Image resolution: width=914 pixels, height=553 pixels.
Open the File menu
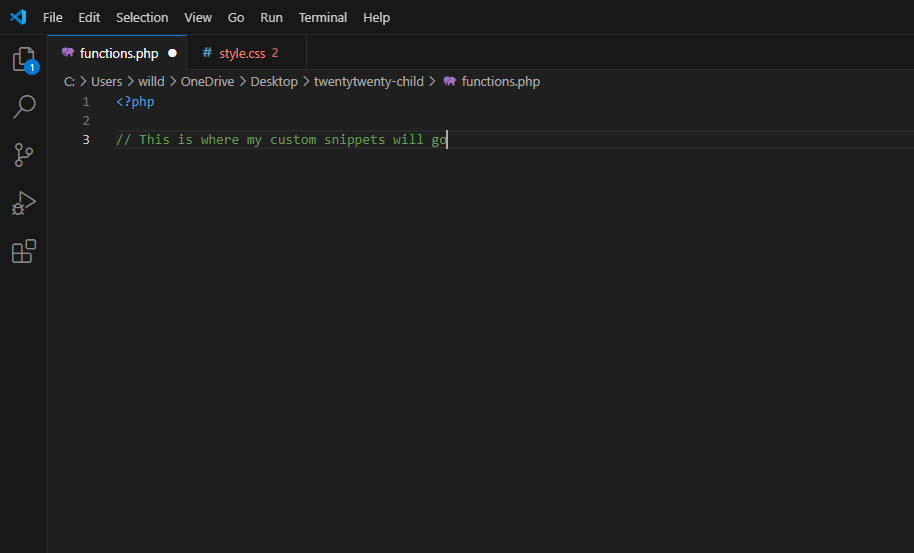point(52,17)
